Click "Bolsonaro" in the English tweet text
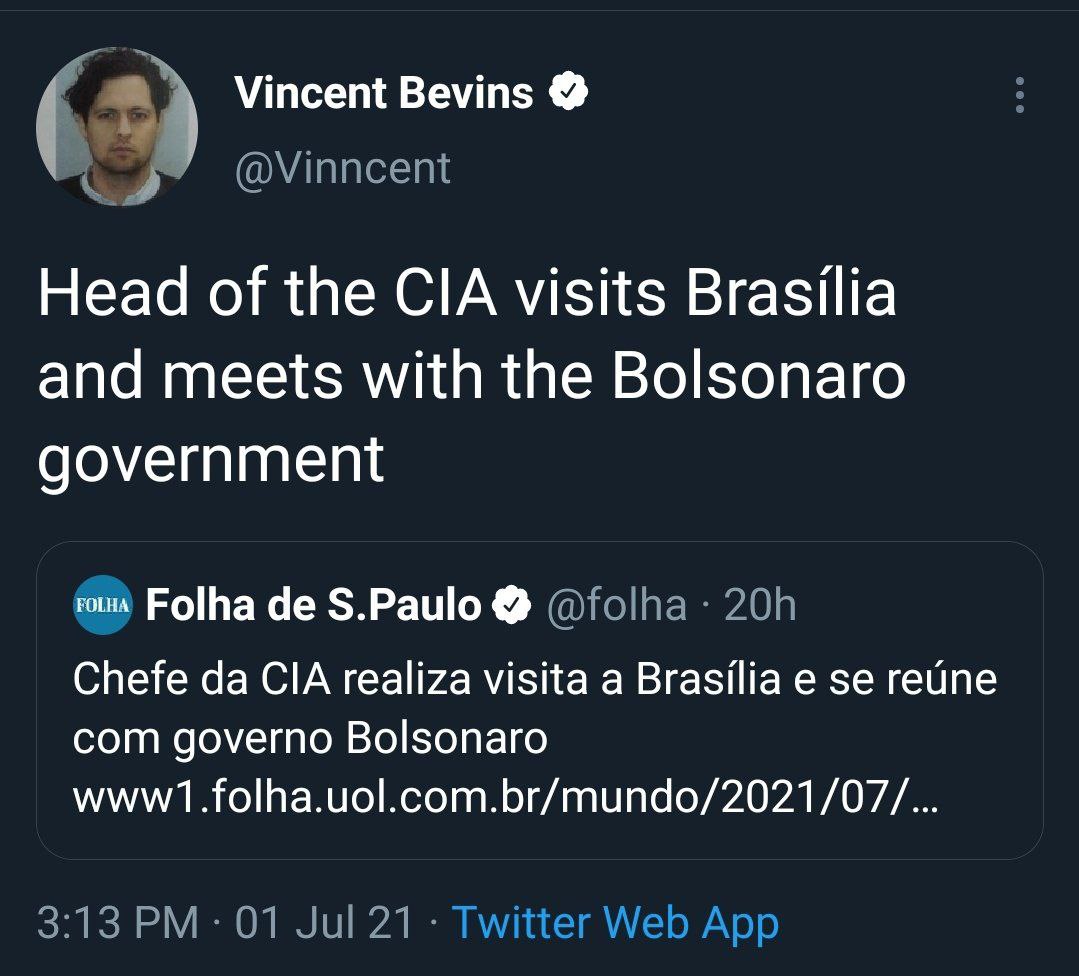 point(758,378)
